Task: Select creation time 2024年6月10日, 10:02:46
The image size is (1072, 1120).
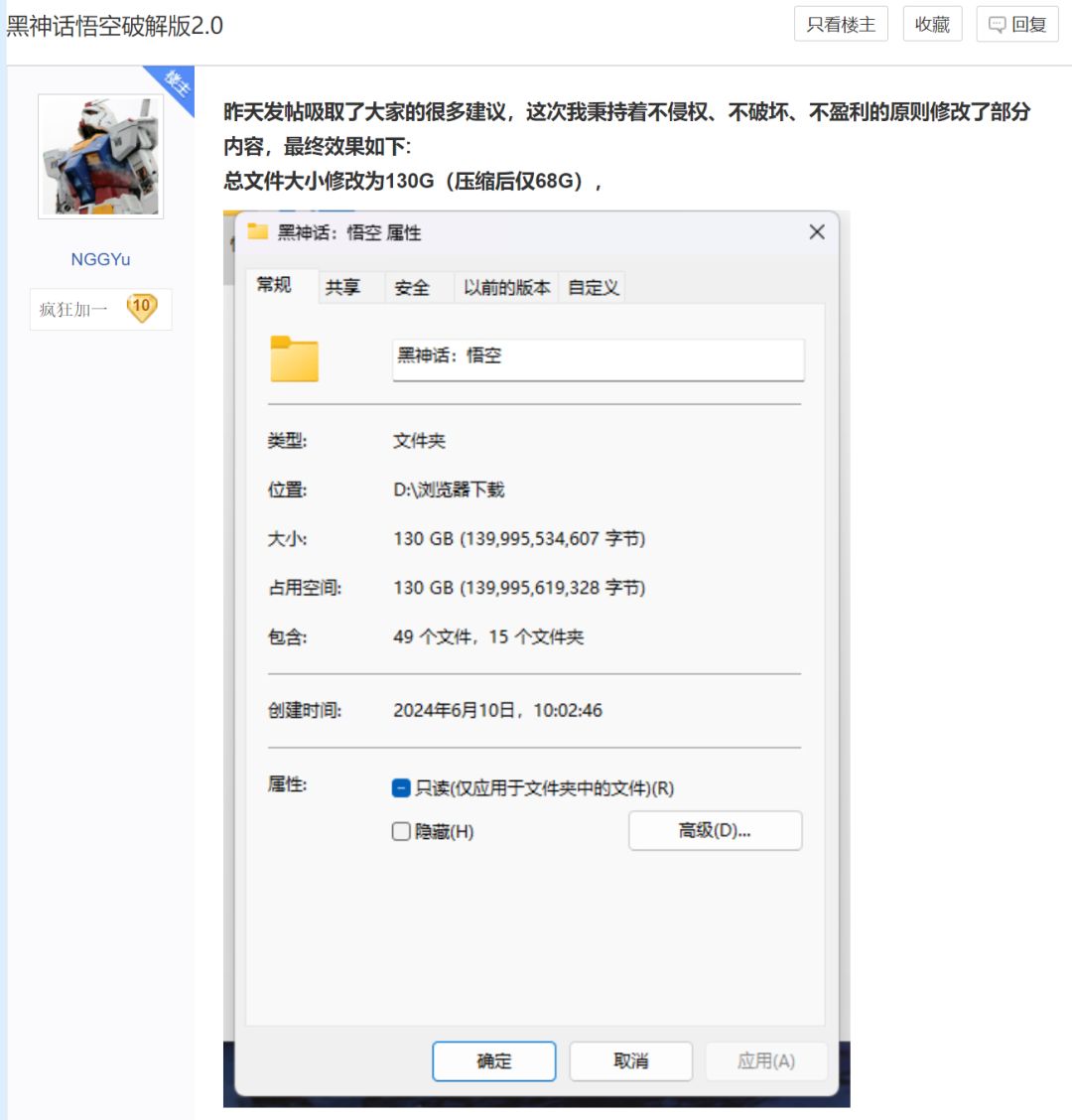Action: coord(498,710)
